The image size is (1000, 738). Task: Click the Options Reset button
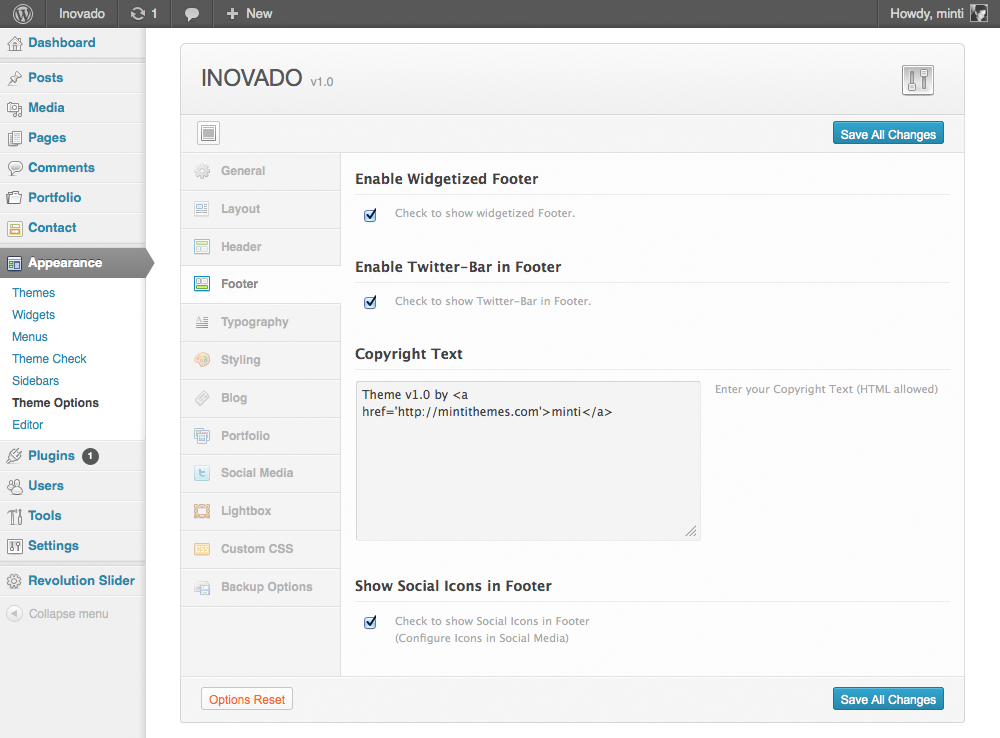pos(247,700)
